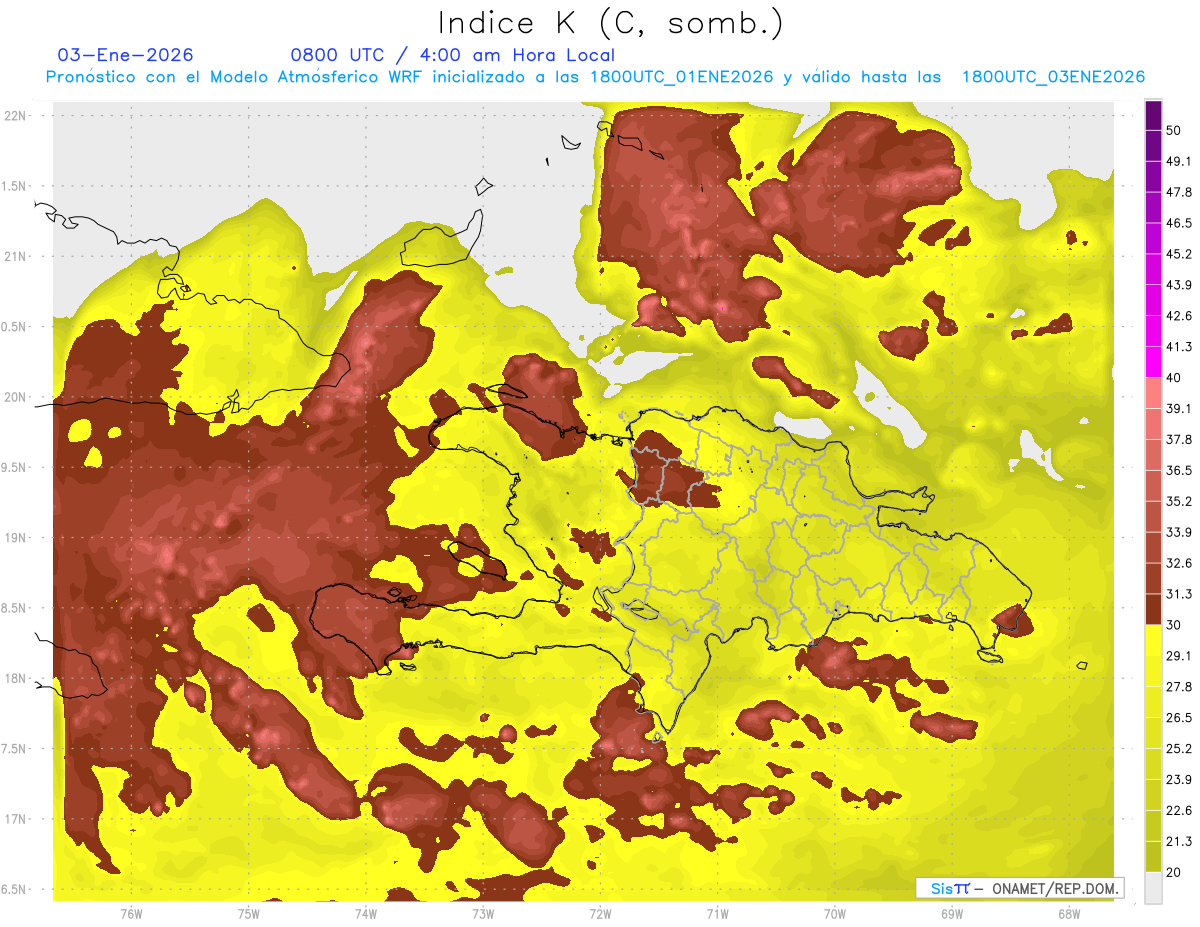Click the colorbar label "25.2"
Screen dimensions: 1200x927
click(x=1180, y=749)
